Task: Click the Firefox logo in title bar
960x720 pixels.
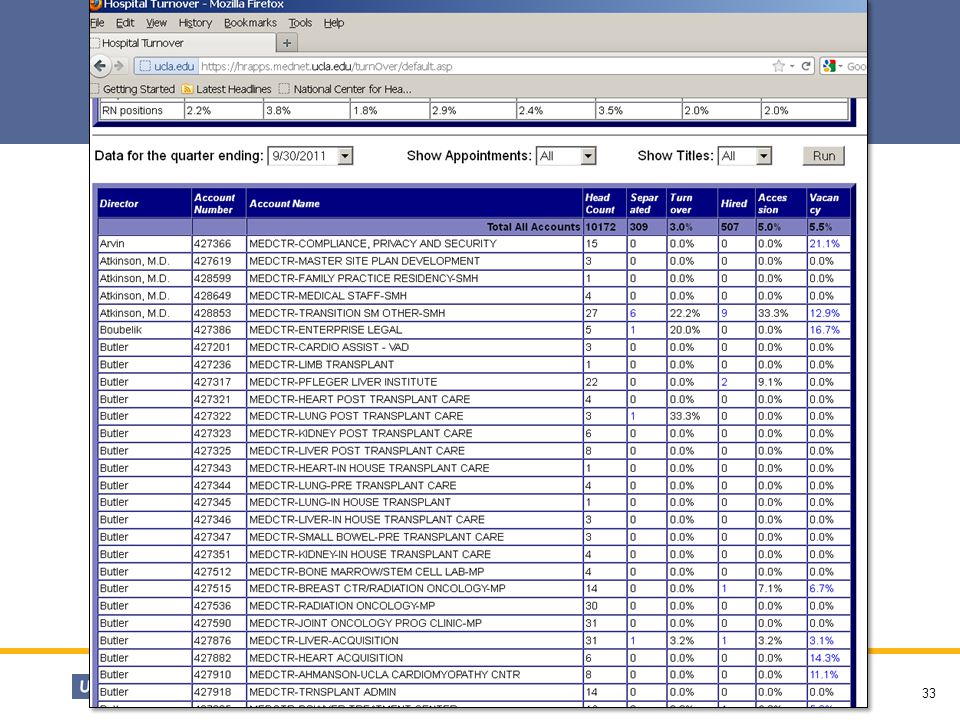Action: [96, 5]
